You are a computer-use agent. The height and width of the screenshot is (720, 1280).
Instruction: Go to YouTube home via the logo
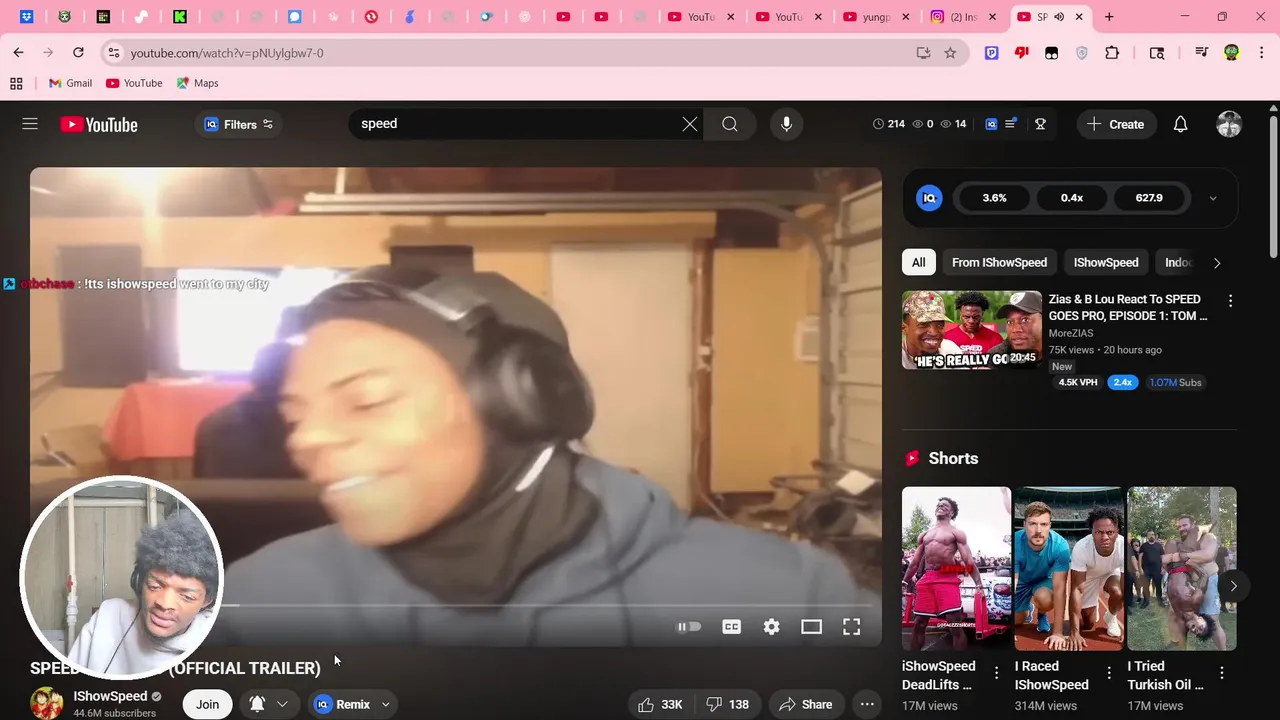(x=98, y=124)
